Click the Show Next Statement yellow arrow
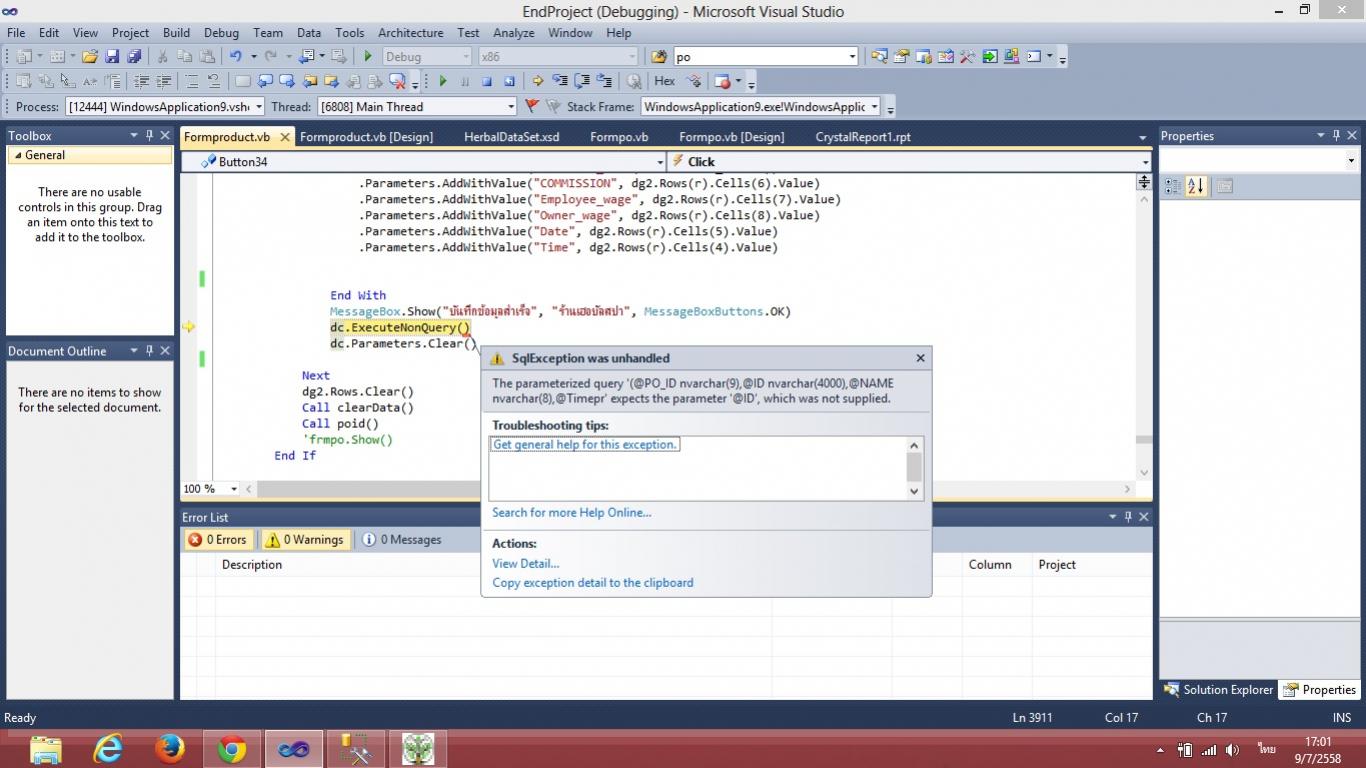The image size is (1366, 768). tap(537, 82)
